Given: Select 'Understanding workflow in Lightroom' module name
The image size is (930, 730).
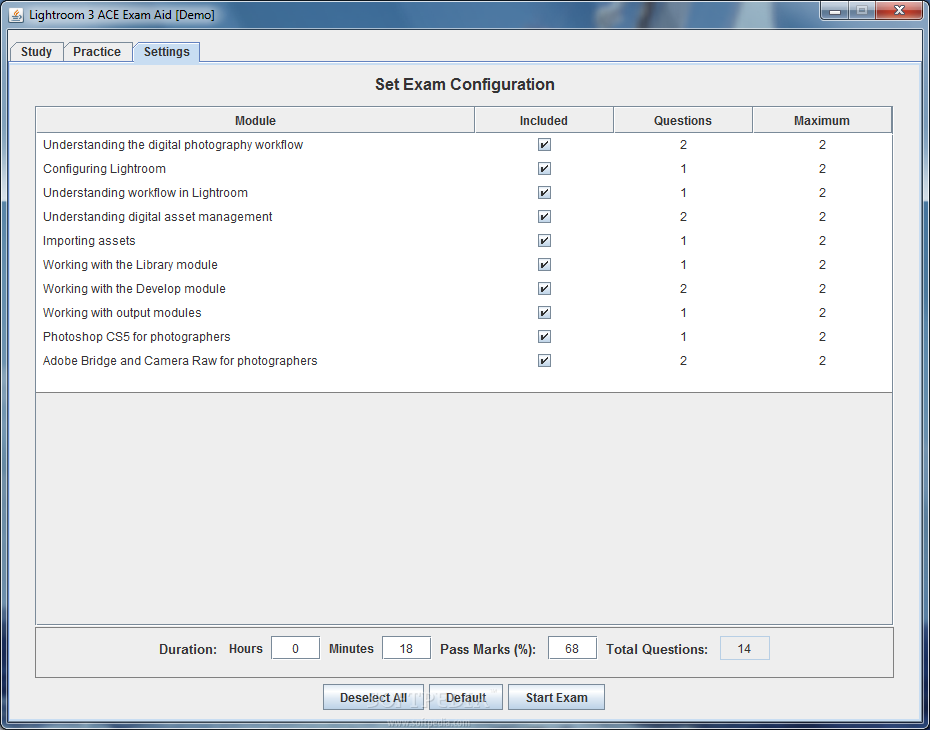Looking at the screenshot, I should click(145, 193).
